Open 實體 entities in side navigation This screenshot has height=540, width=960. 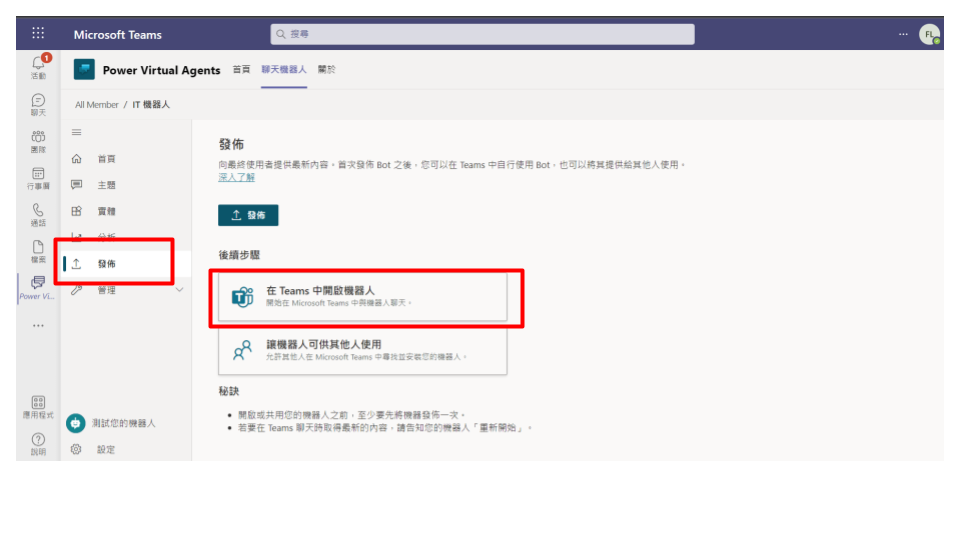point(106,211)
